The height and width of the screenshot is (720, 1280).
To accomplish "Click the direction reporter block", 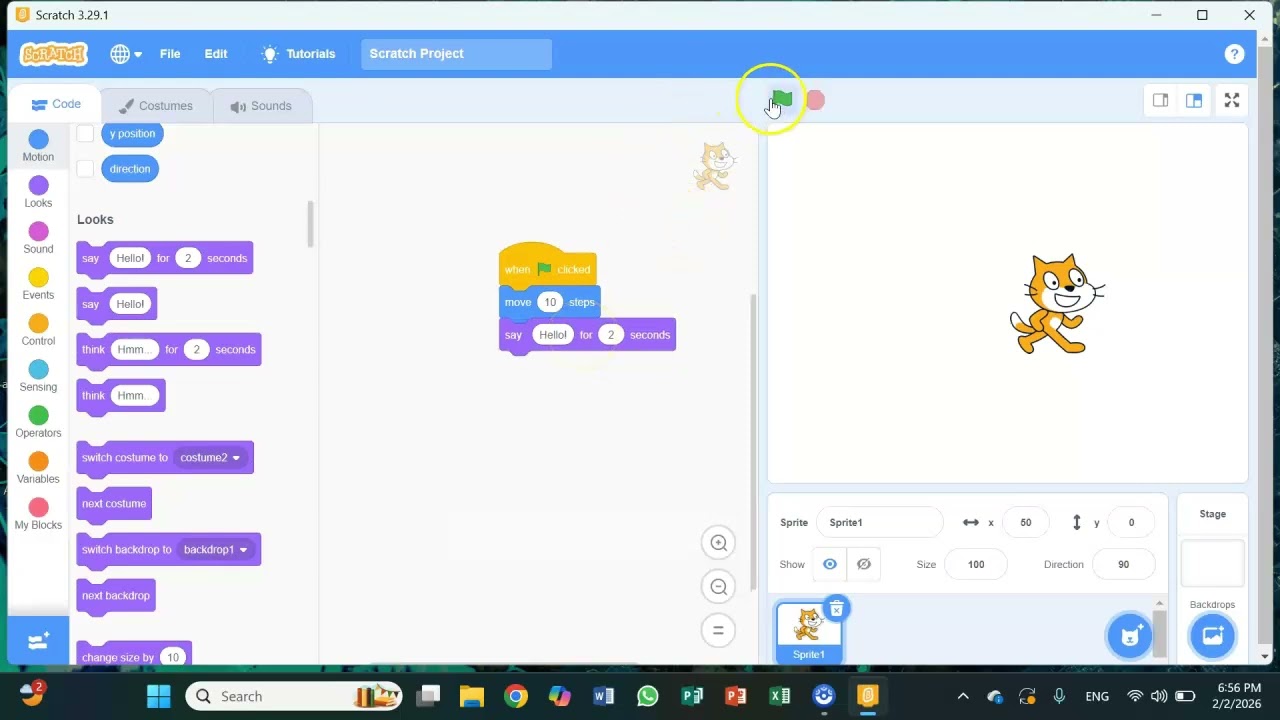I will point(130,169).
